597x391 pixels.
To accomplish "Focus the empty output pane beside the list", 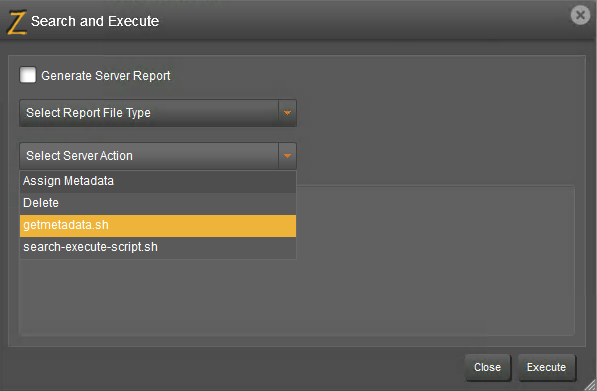I will pyautogui.click(x=435, y=260).
